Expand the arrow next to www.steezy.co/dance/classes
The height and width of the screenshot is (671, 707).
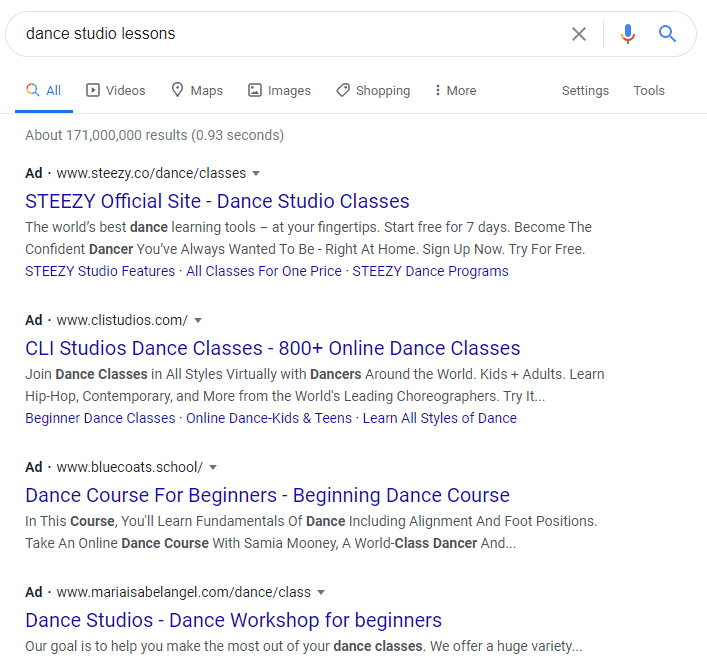point(256,174)
